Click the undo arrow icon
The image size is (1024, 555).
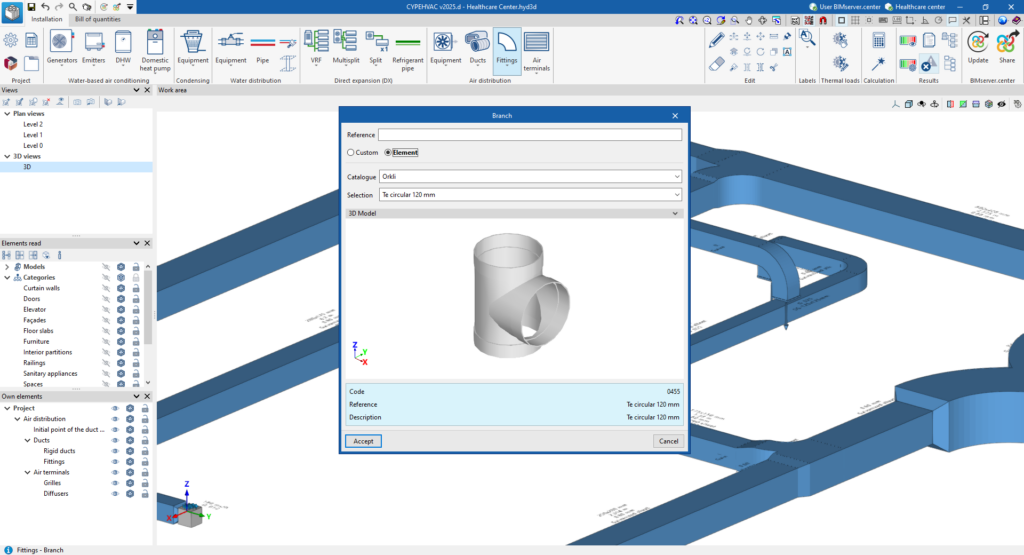(x=45, y=7)
